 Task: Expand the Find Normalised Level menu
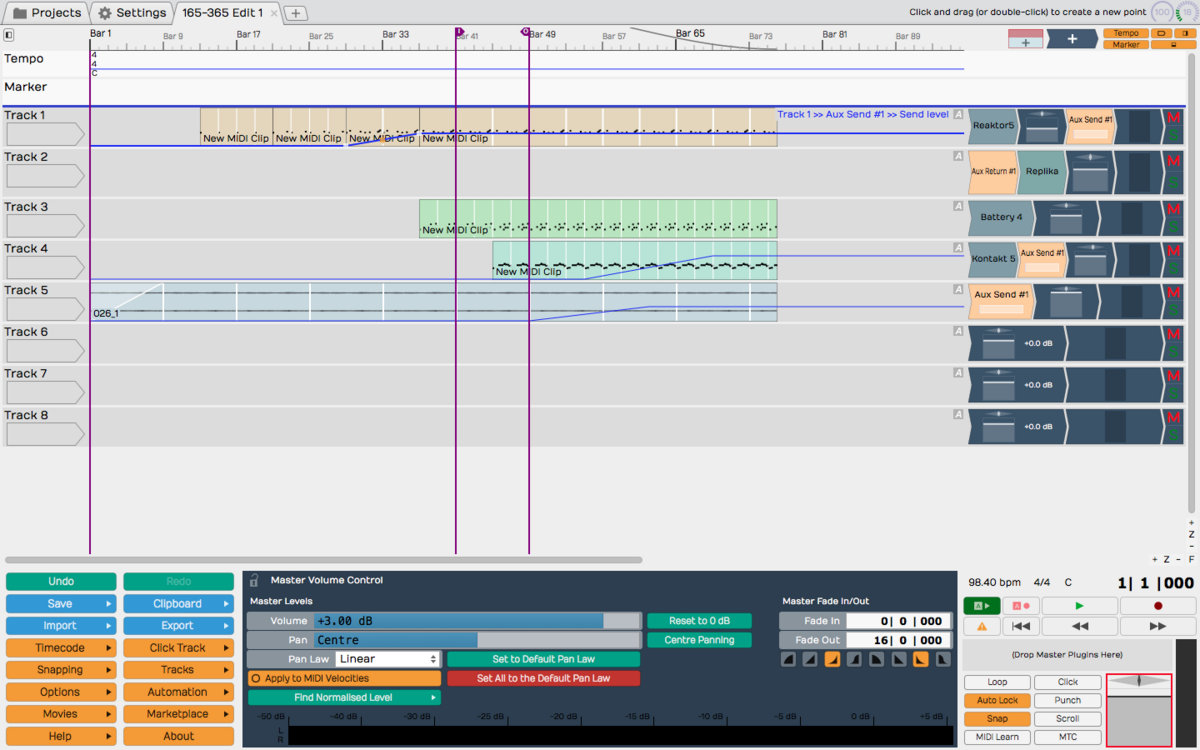344,697
